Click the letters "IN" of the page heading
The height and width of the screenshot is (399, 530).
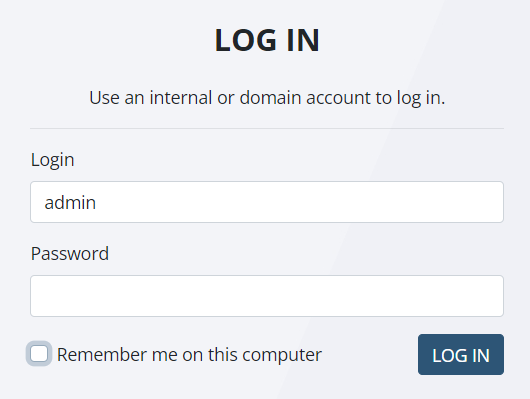(303, 40)
